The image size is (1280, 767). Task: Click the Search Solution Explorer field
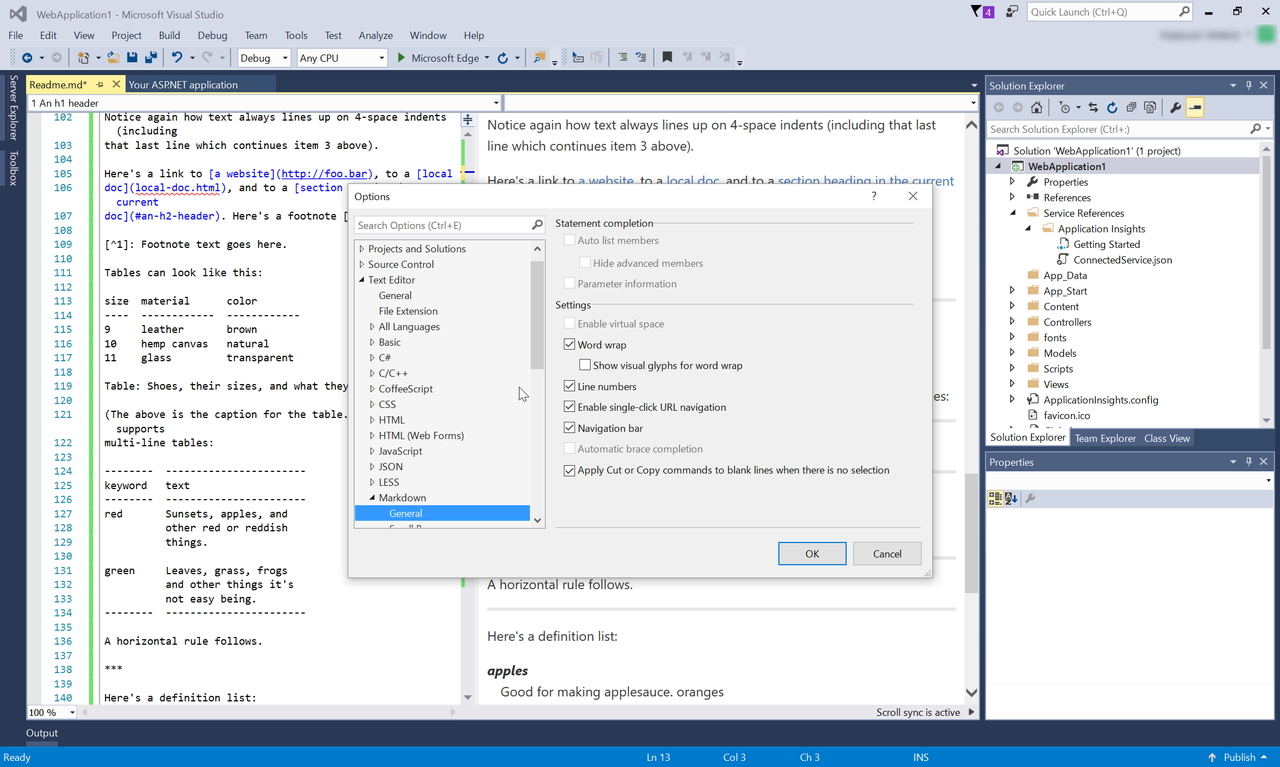click(1129, 129)
